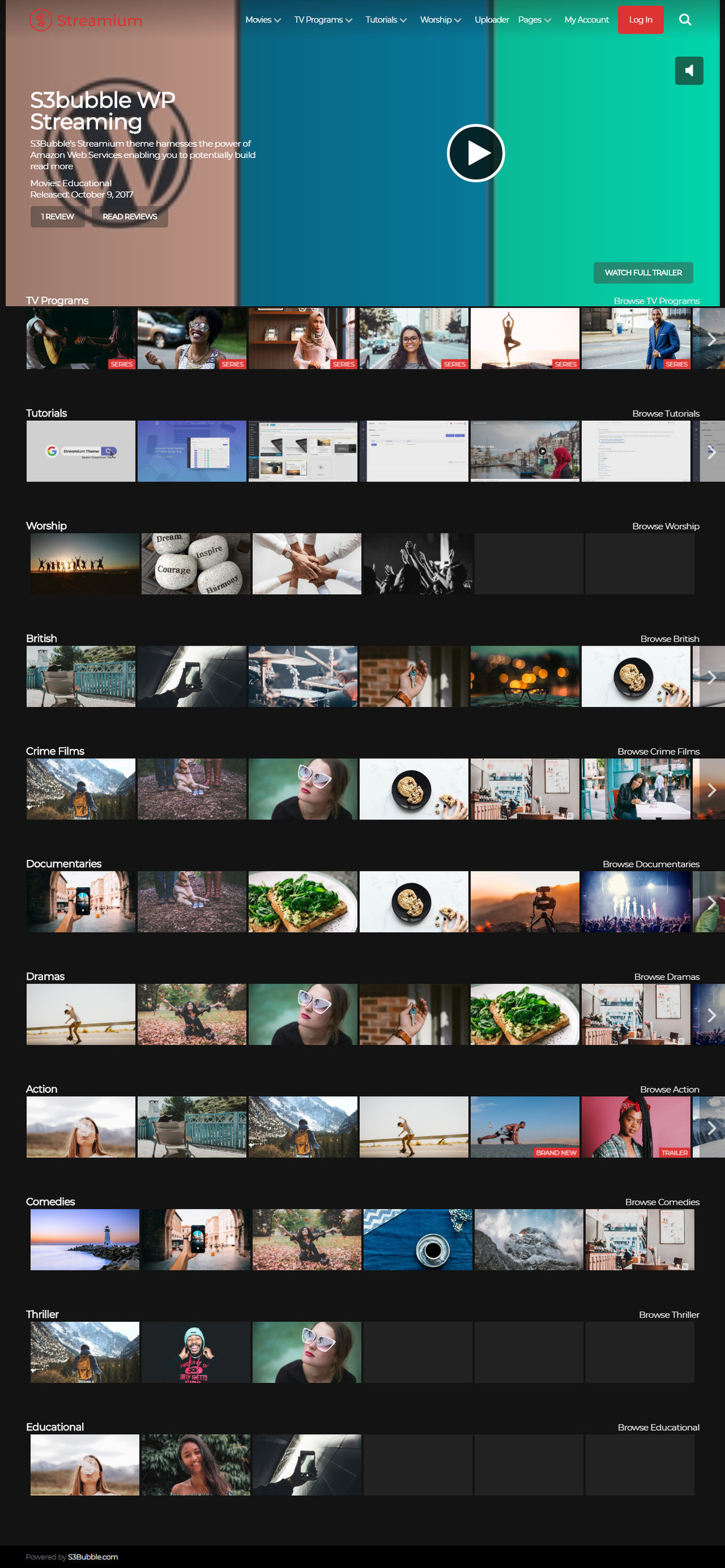Open the blue suit man series thumbnail

(636, 339)
